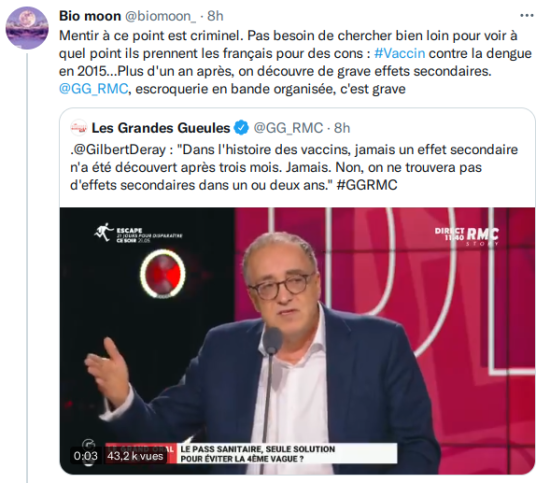Click the blue verified badge

pos(241,128)
